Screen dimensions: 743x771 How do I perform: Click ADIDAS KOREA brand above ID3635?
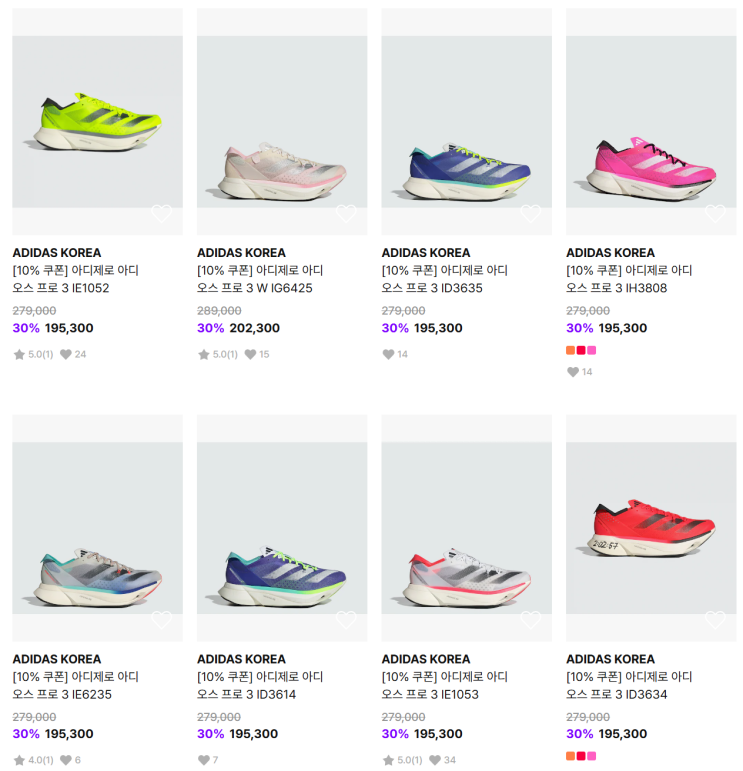(x=425, y=253)
